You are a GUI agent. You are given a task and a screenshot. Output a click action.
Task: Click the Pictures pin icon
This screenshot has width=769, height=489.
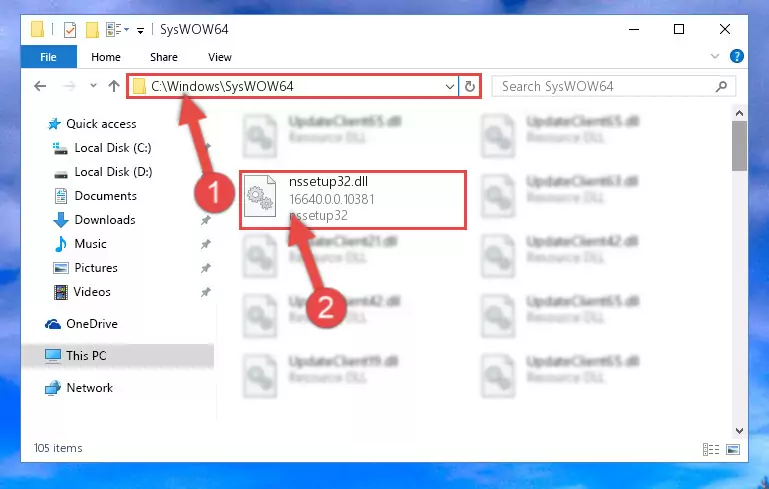click(x=205, y=268)
